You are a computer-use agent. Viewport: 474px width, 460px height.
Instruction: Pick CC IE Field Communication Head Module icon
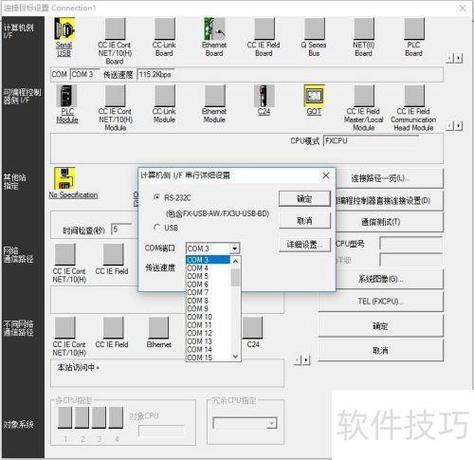pos(414,96)
